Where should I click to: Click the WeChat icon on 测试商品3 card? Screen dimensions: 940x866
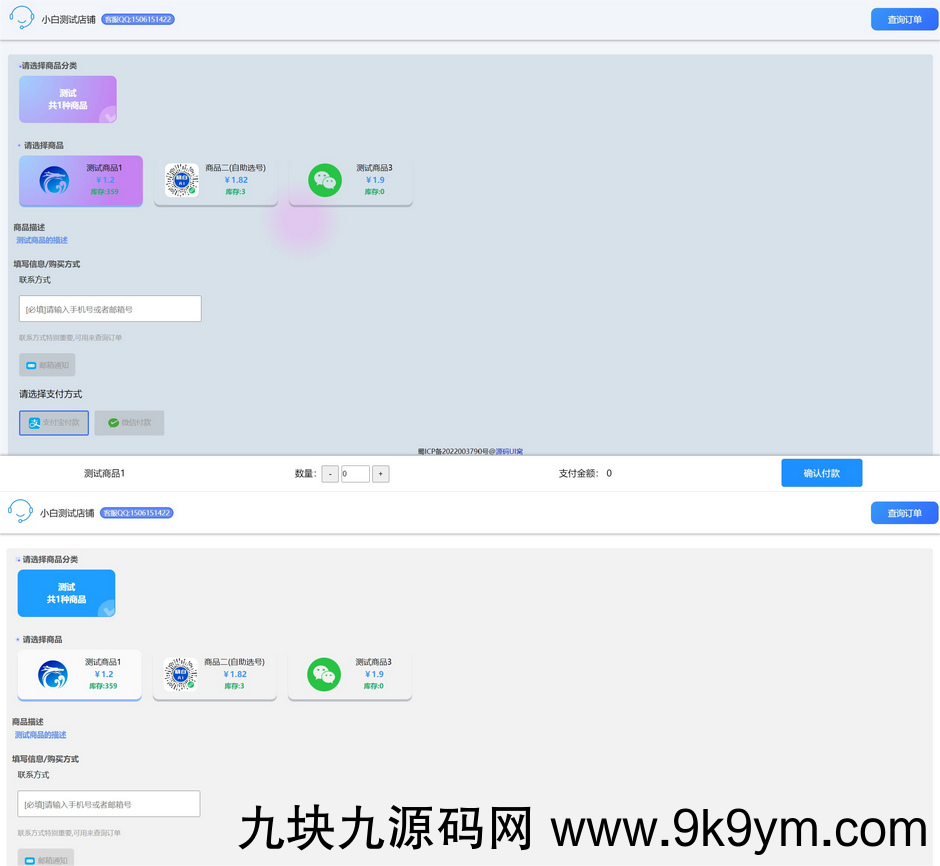click(325, 181)
